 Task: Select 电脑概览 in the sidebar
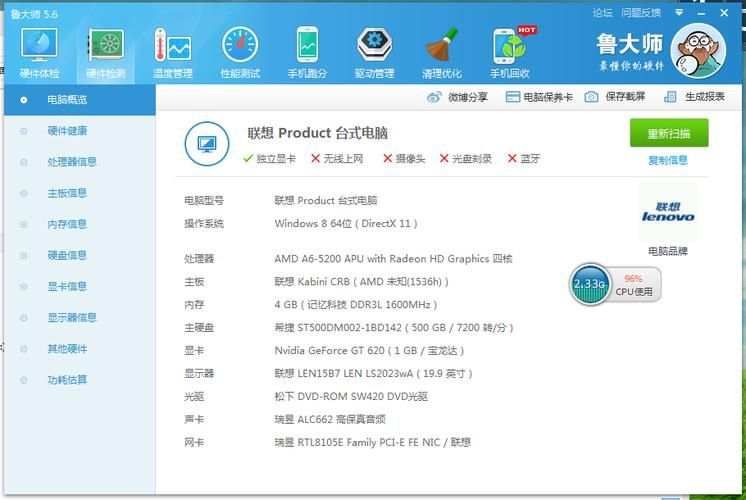[x=79, y=100]
